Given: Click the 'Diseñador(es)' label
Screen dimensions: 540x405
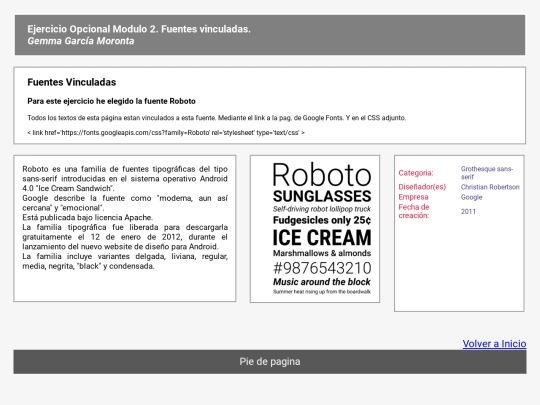Looking at the screenshot, I should [x=422, y=187].
